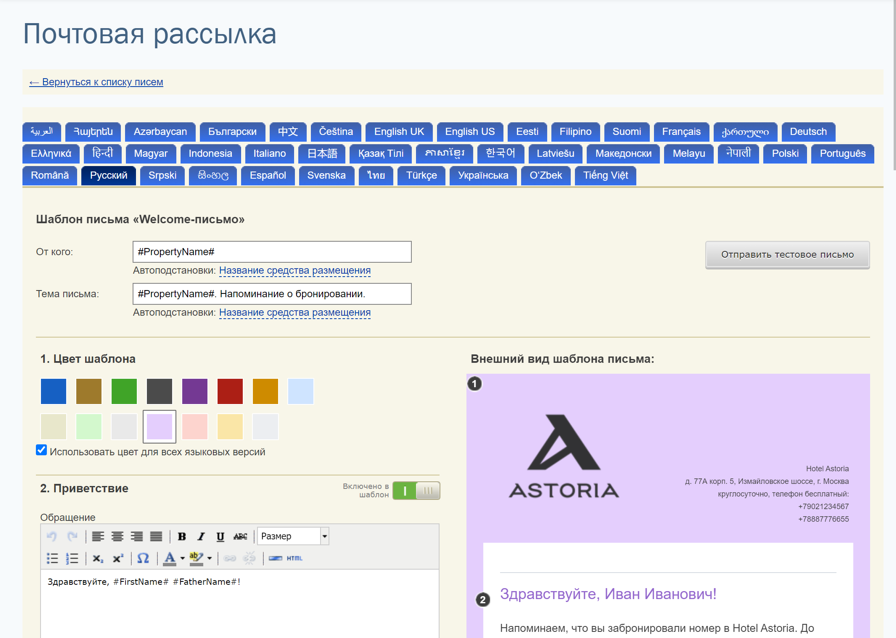Expand text color palette arrow
896x638 pixels.
point(182,558)
